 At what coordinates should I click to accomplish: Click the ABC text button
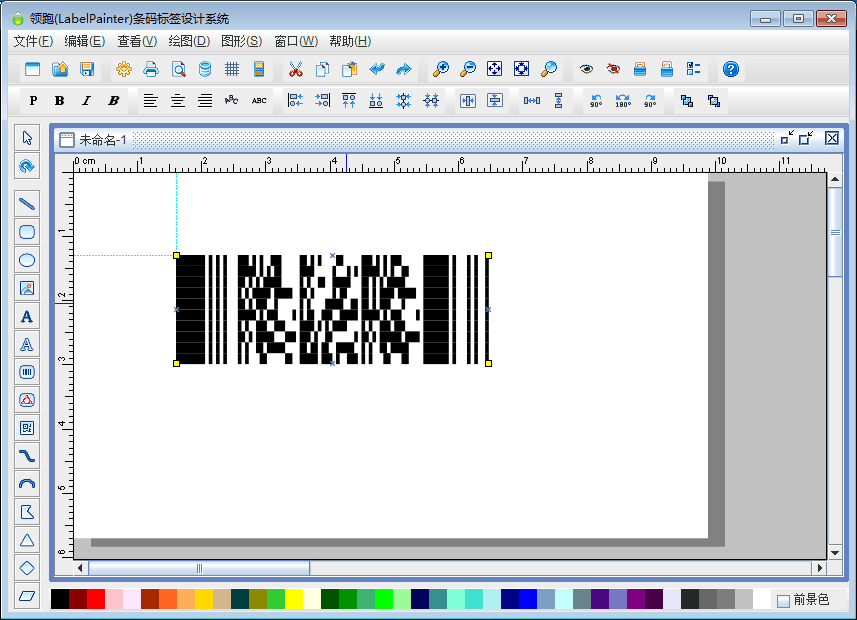(x=259, y=101)
